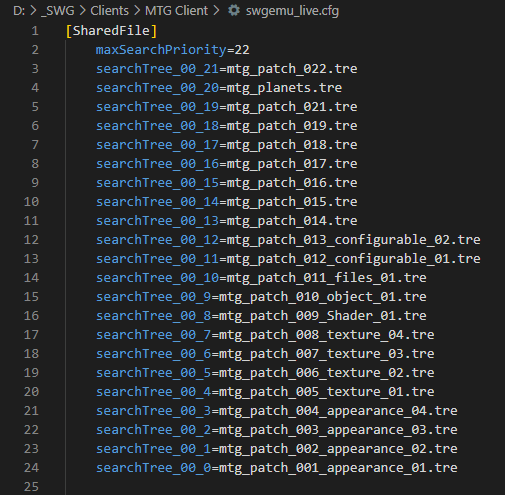Click the searchTree_00_6 key
505x495 pixels.
pyautogui.click(x=154, y=354)
